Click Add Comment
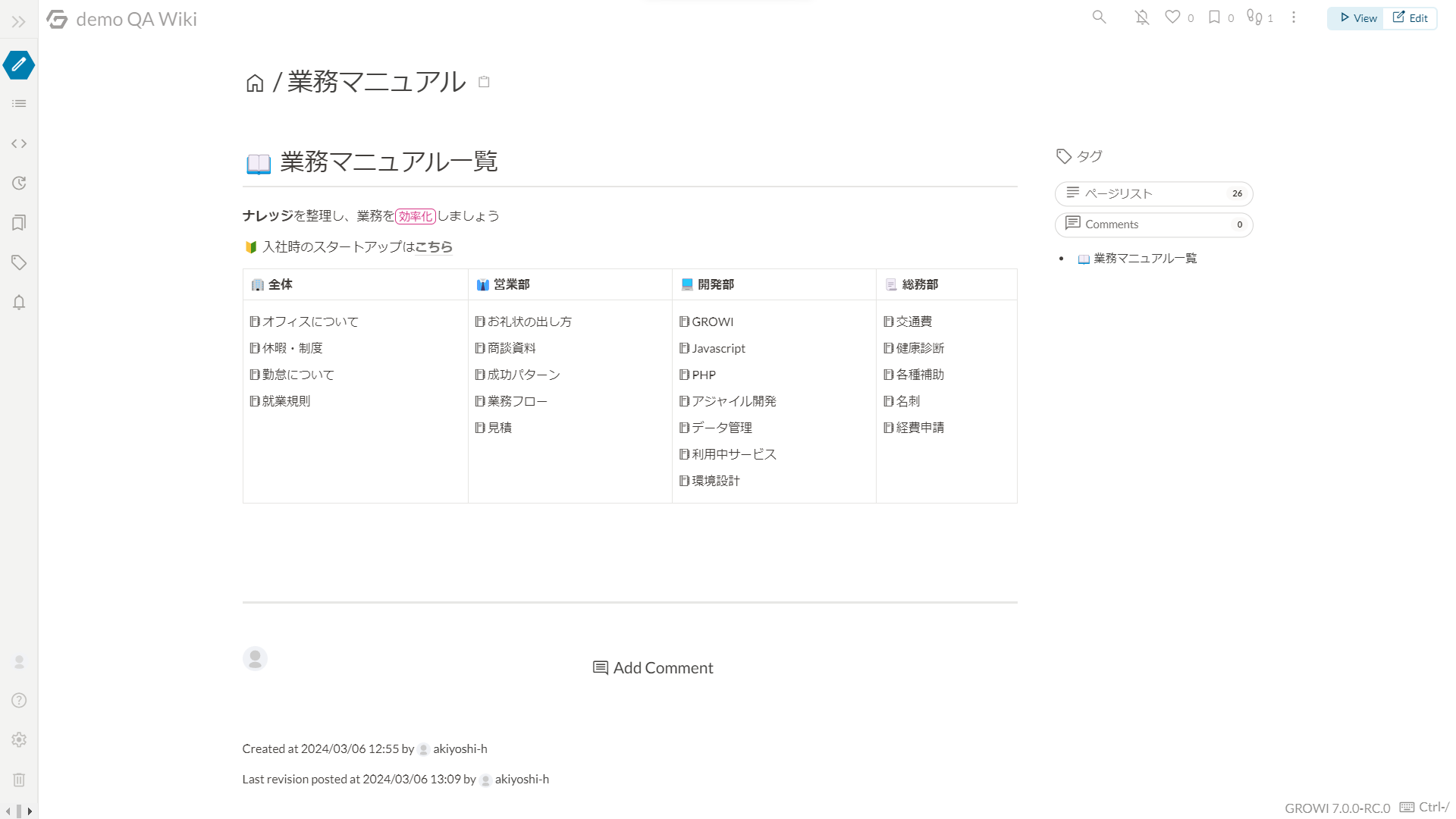 point(652,667)
